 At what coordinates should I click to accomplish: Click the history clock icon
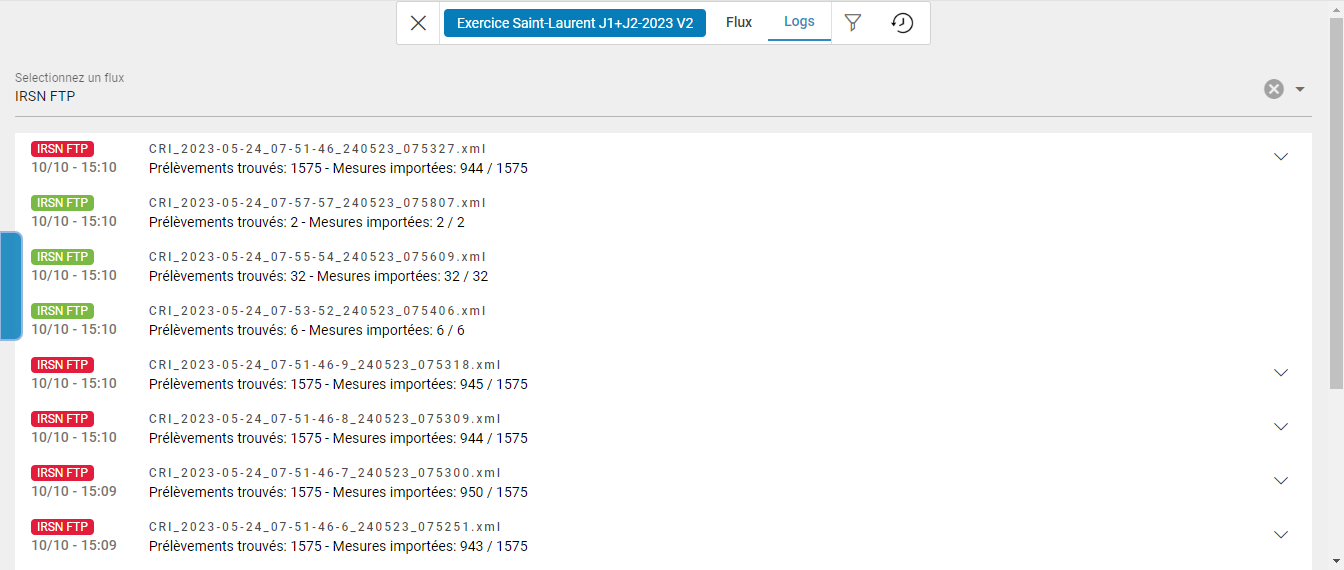(902, 23)
